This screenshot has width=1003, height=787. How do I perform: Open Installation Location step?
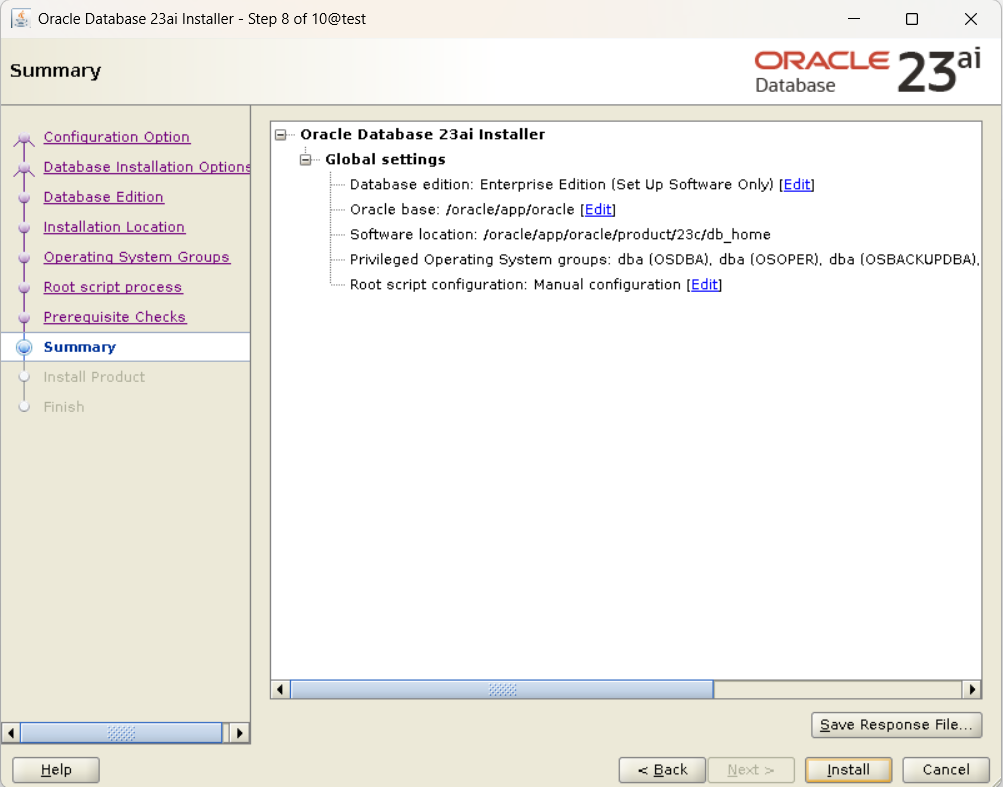tap(114, 227)
